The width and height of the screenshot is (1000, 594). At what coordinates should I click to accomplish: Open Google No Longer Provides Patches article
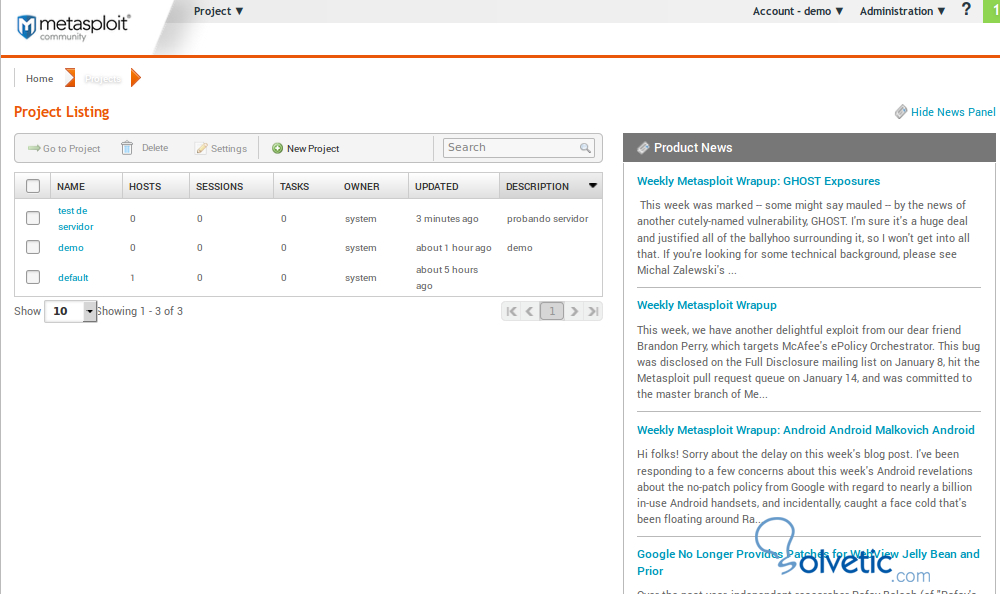pos(808,562)
